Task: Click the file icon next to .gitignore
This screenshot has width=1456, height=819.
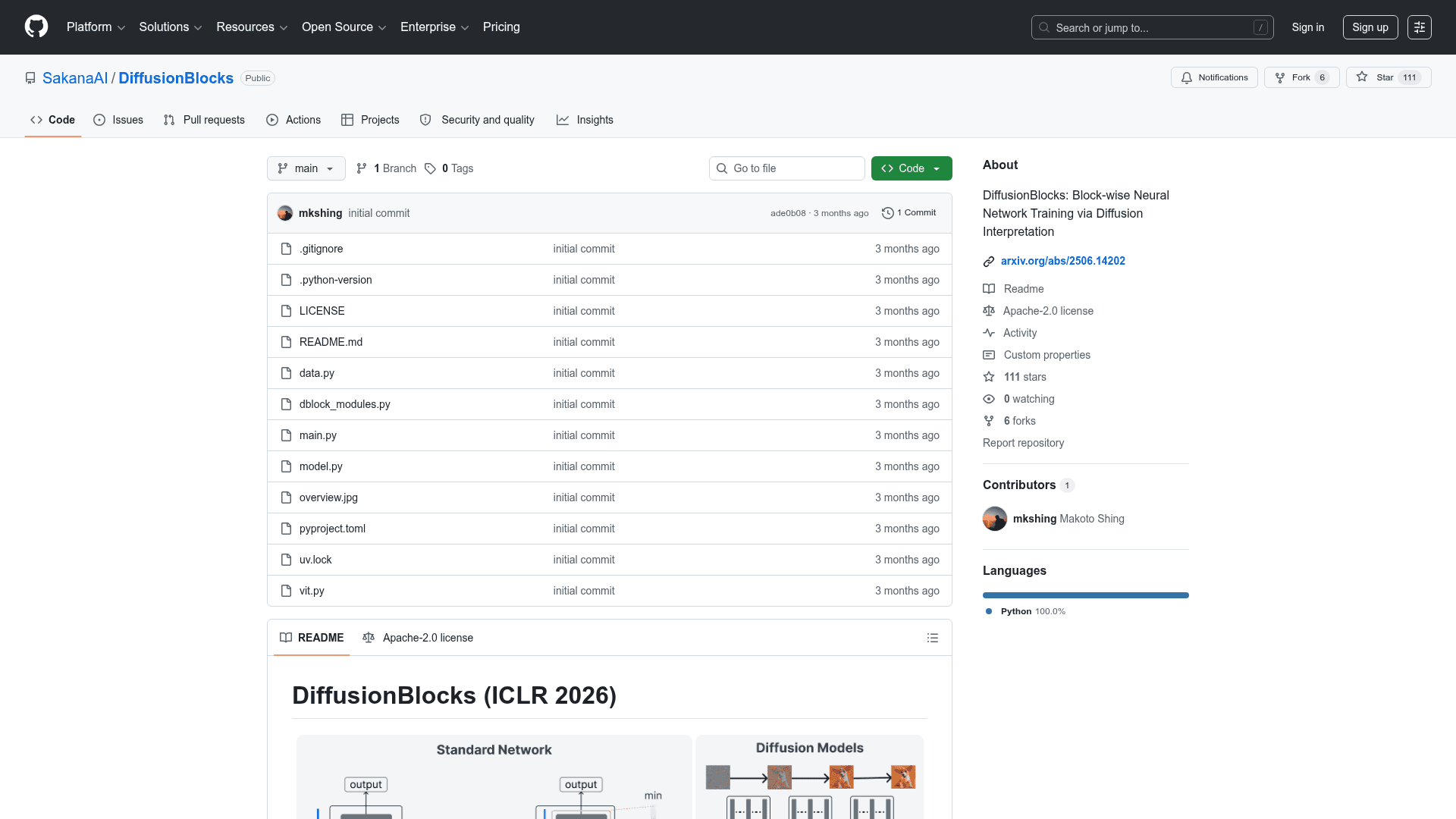Action: pyautogui.click(x=286, y=249)
